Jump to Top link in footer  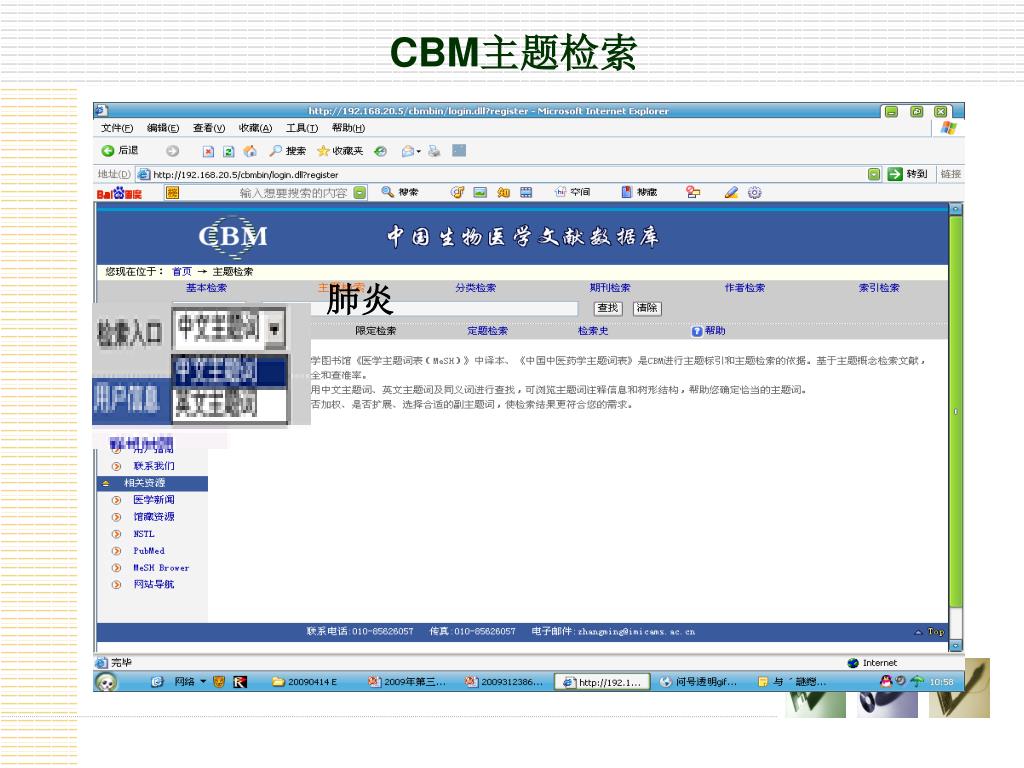pos(930,632)
